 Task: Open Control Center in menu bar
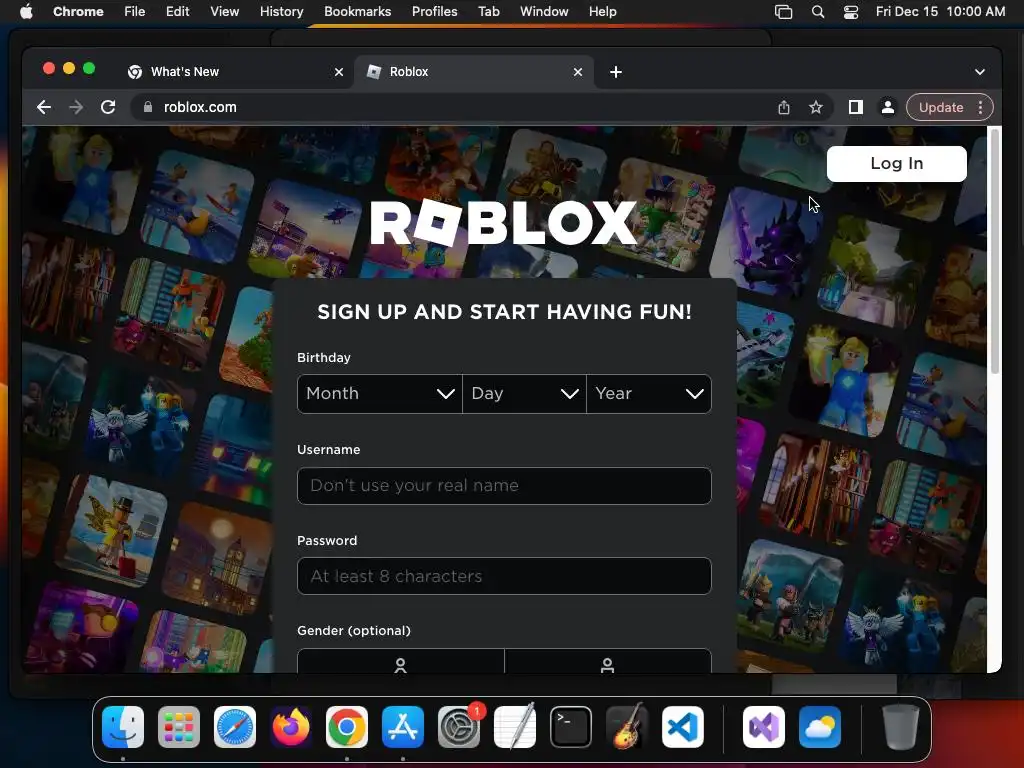pyautogui.click(x=851, y=12)
